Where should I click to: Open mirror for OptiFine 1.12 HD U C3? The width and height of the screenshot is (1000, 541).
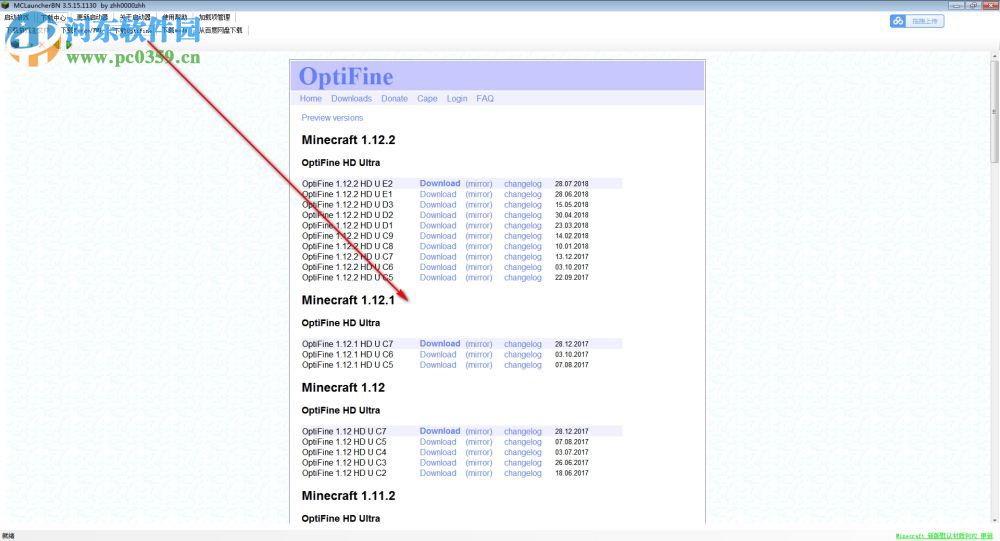[479, 463]
